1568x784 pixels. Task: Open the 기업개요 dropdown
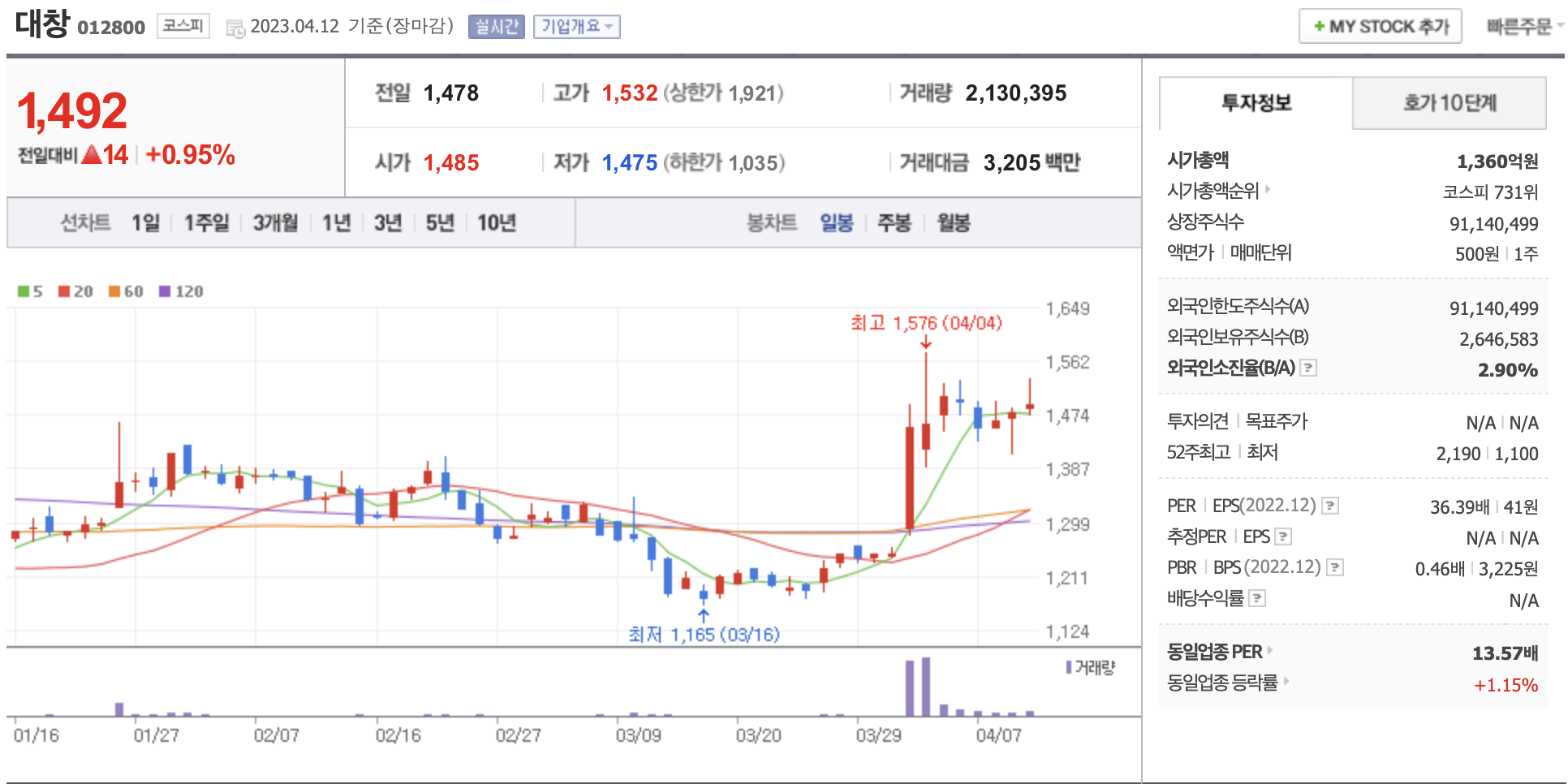pyautogui.click(x=576, y=27)
